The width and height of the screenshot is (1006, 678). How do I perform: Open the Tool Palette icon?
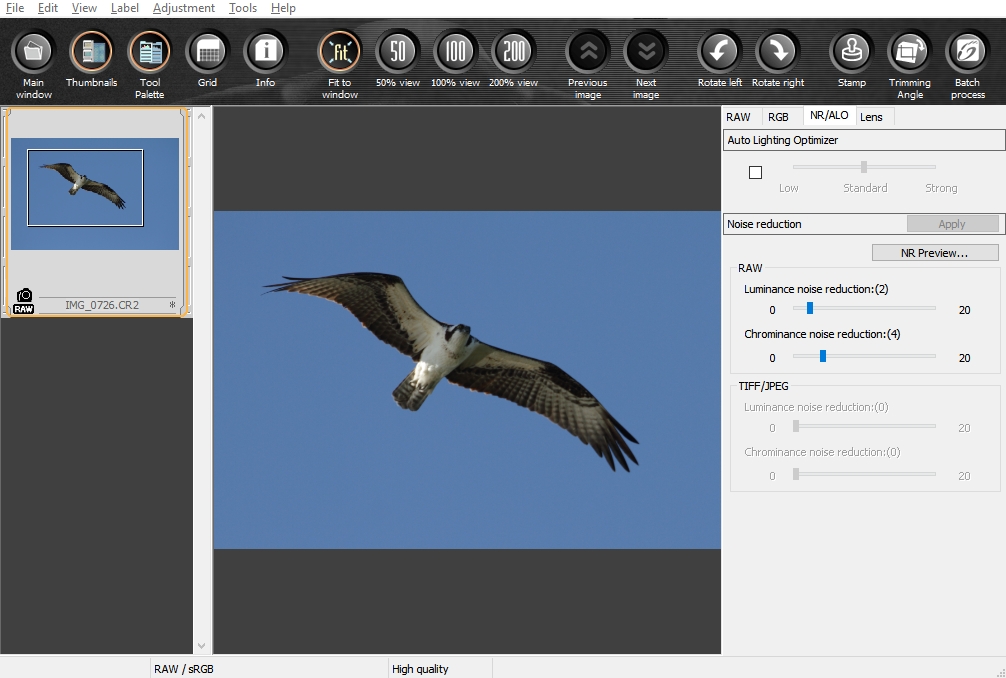[149, 51]
